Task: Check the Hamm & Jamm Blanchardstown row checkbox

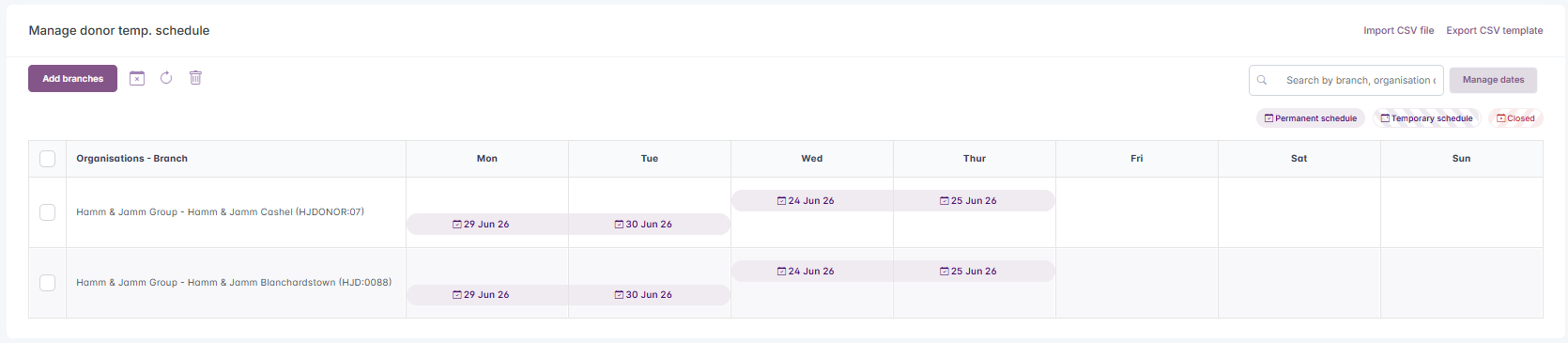Action: [x=47, y=283]
